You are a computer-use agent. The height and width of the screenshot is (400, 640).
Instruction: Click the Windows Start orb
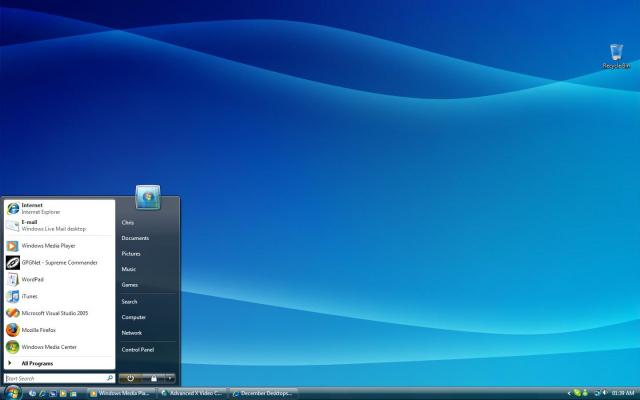[13, 392]
